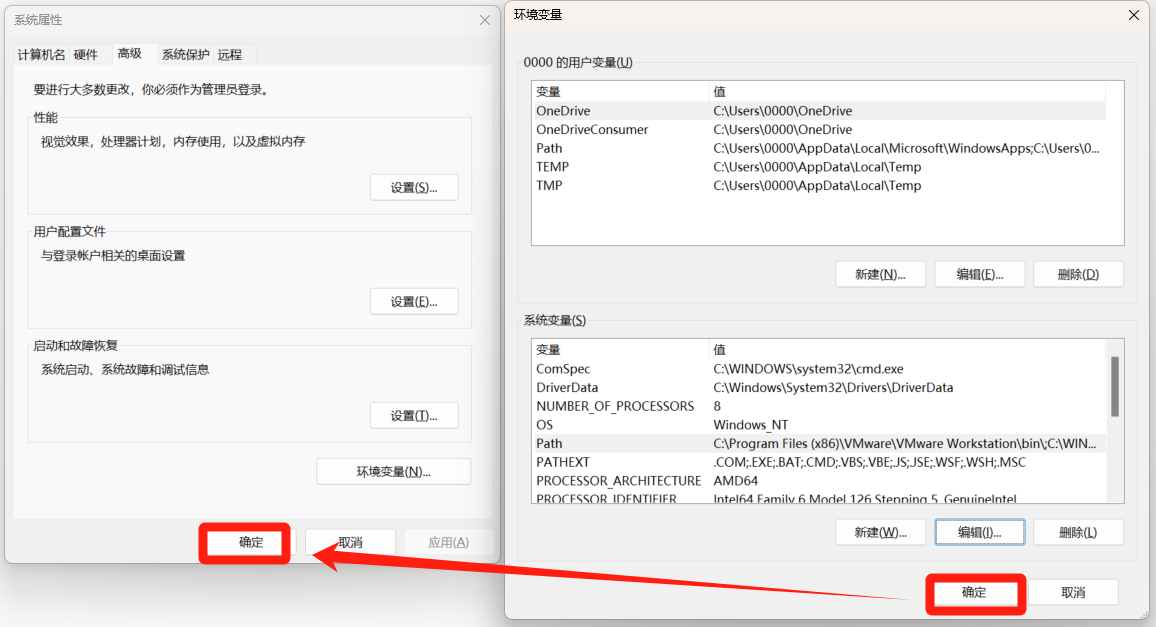Open startup and recovery 设置(T) button
Viewport: 1156px width, 627px height.
(414, 416)
